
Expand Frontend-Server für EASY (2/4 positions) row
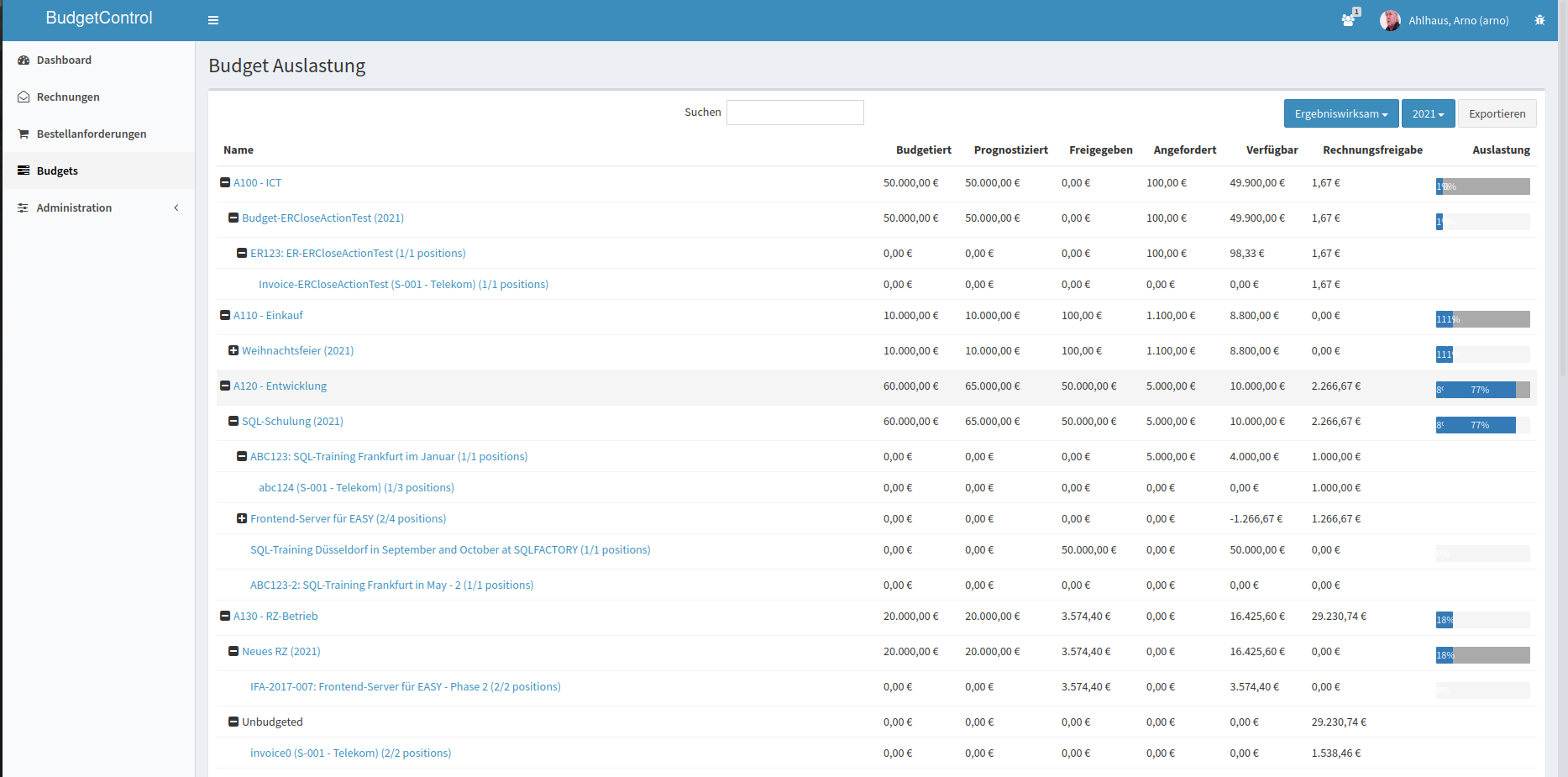click(242, 518)
